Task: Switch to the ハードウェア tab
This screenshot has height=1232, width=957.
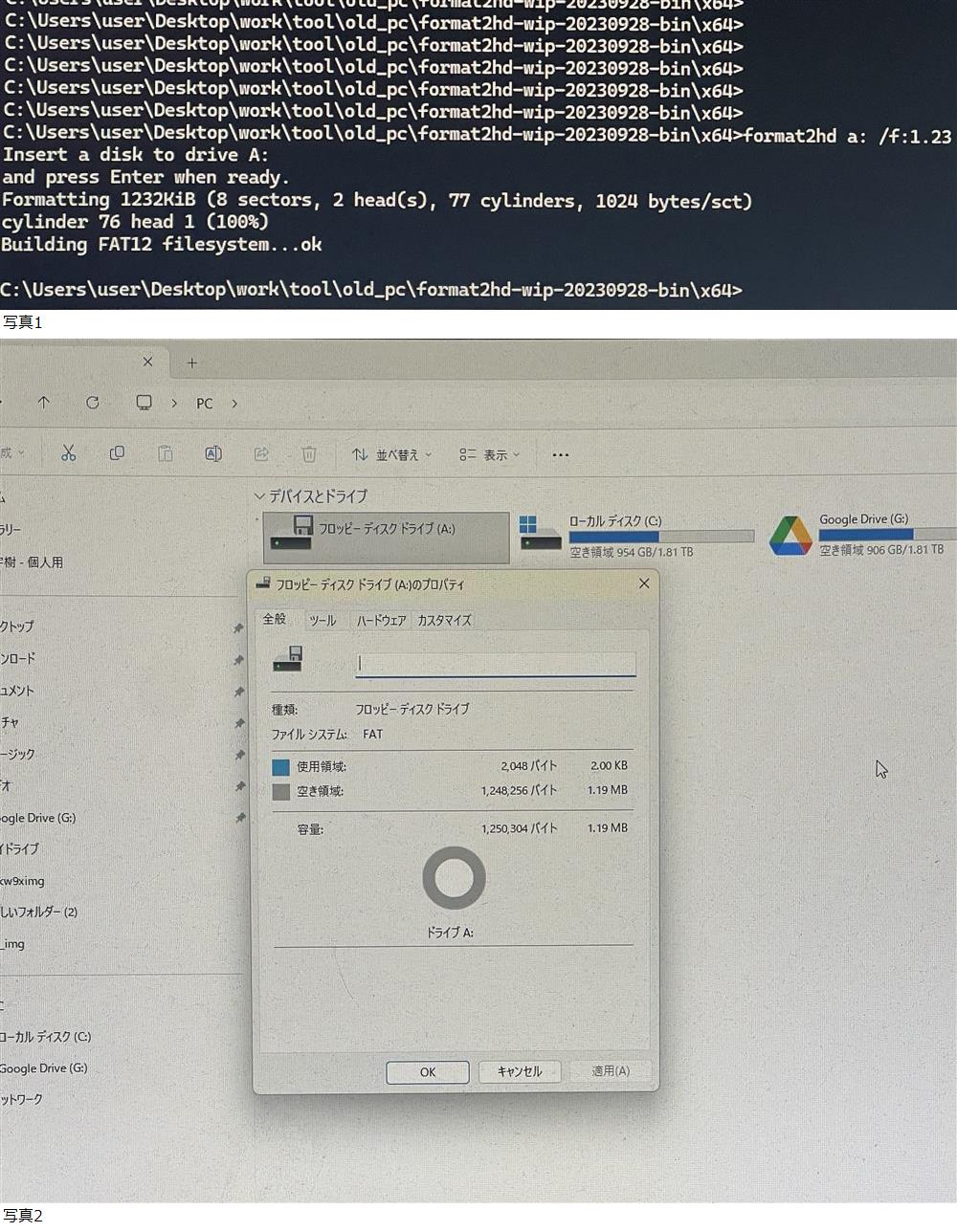Action: [381, 620]
